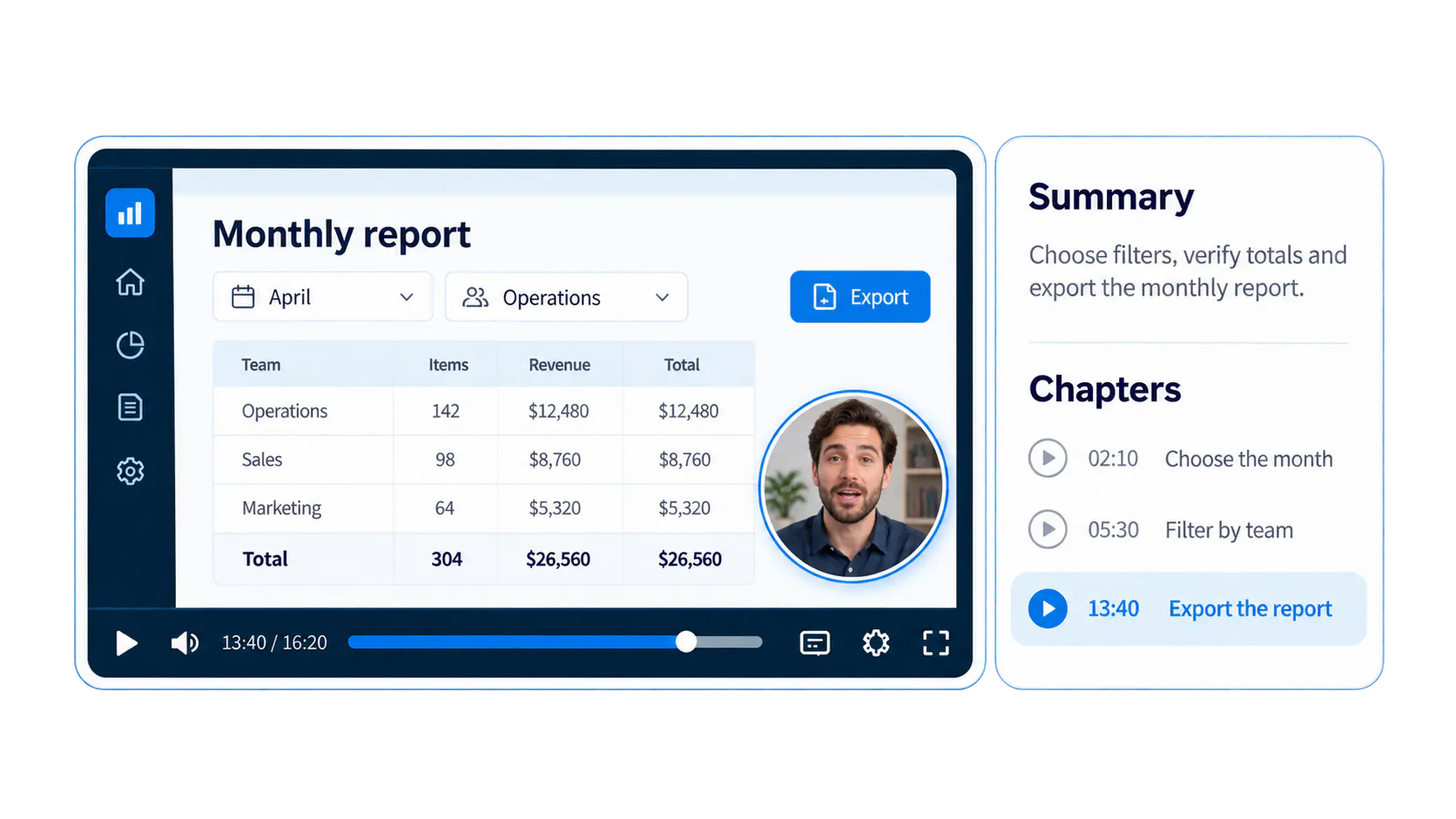The height and width of the screenshot is (819, 1456).
Task: Play the video with the play button
Action: 127,643
